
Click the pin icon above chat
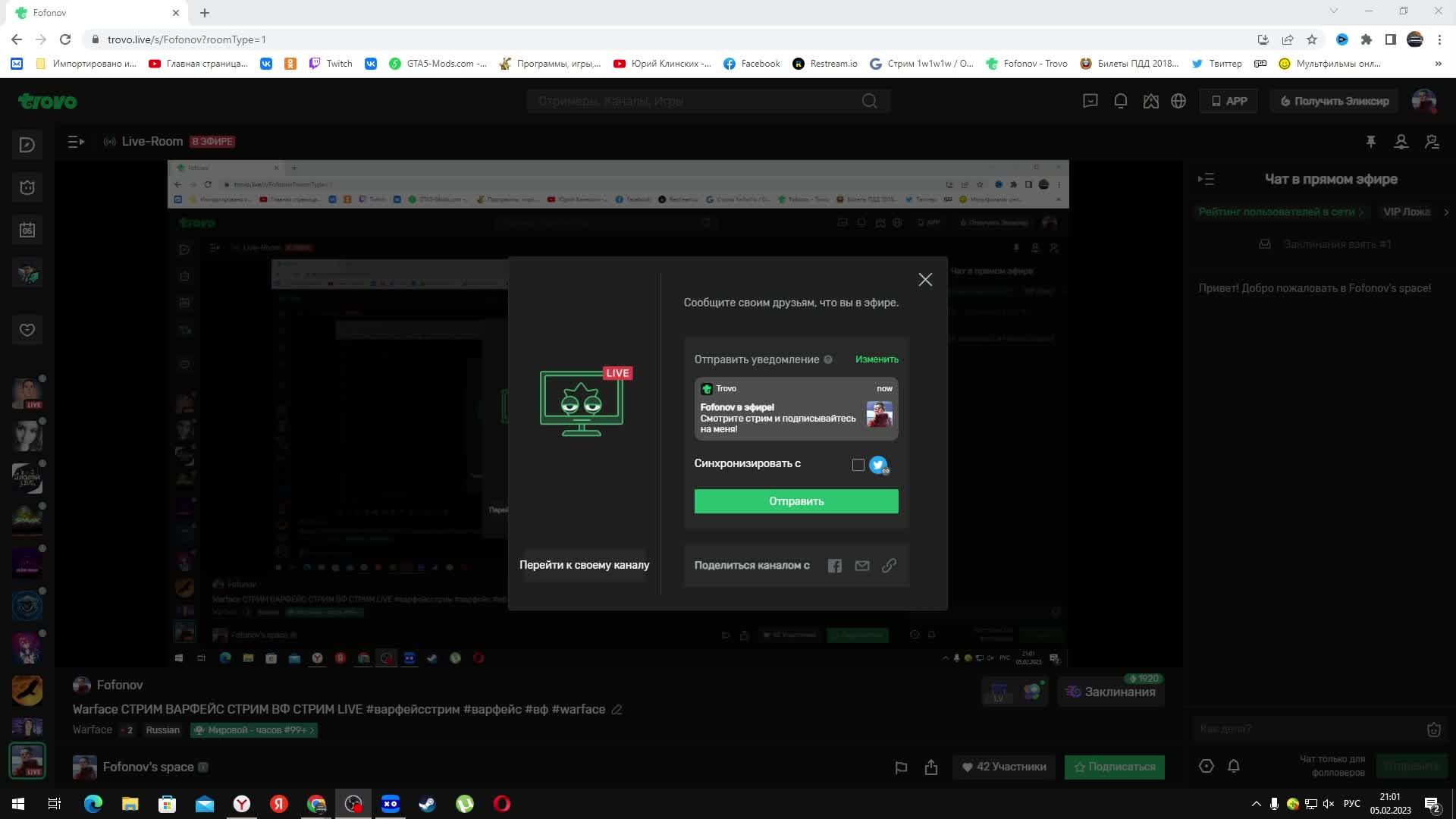(x=1371, y=142)
